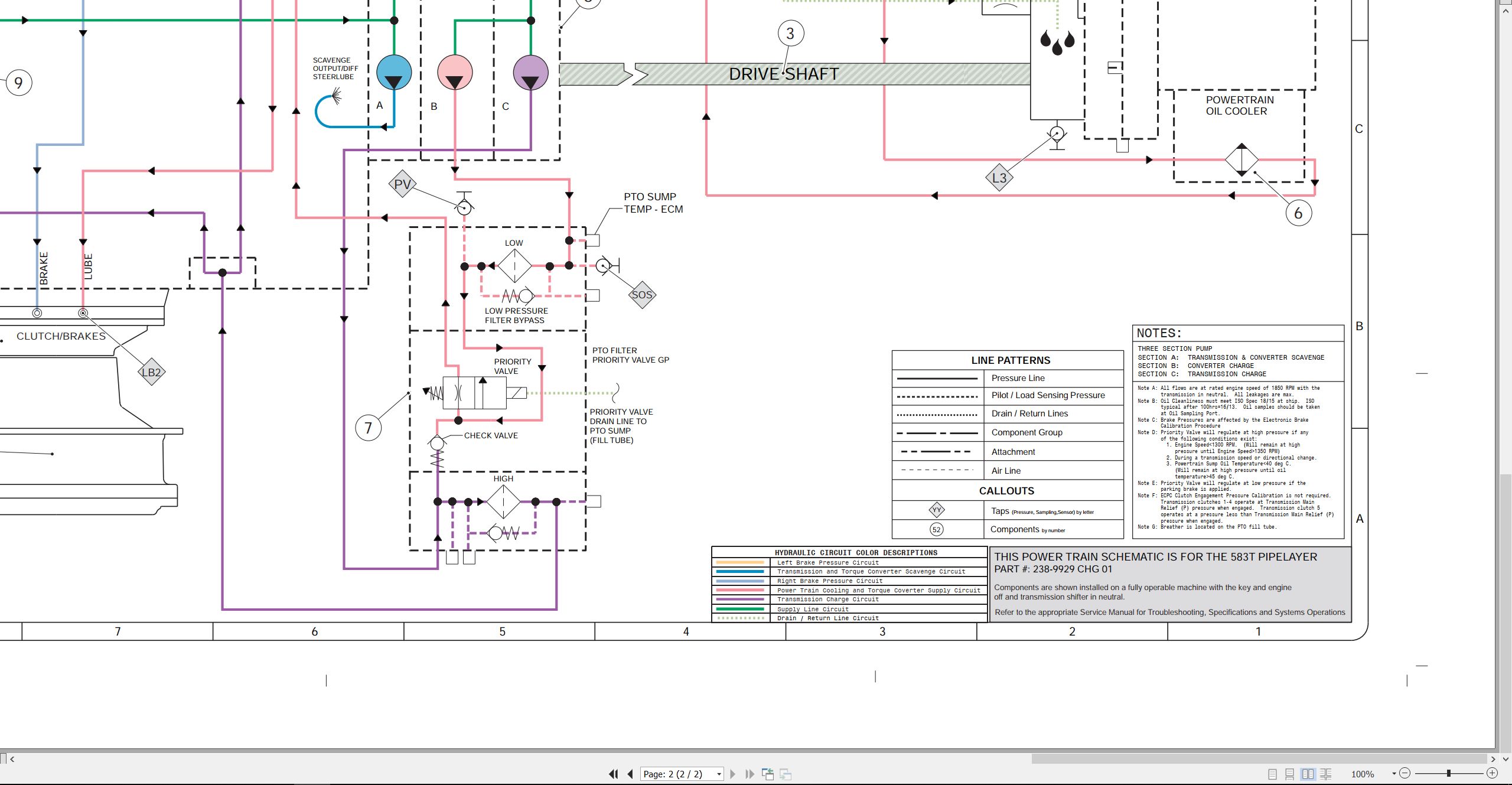Click the zoom slider handle
The height and width of the screenshot is (785, 1512).
[x=1448, y=773]
